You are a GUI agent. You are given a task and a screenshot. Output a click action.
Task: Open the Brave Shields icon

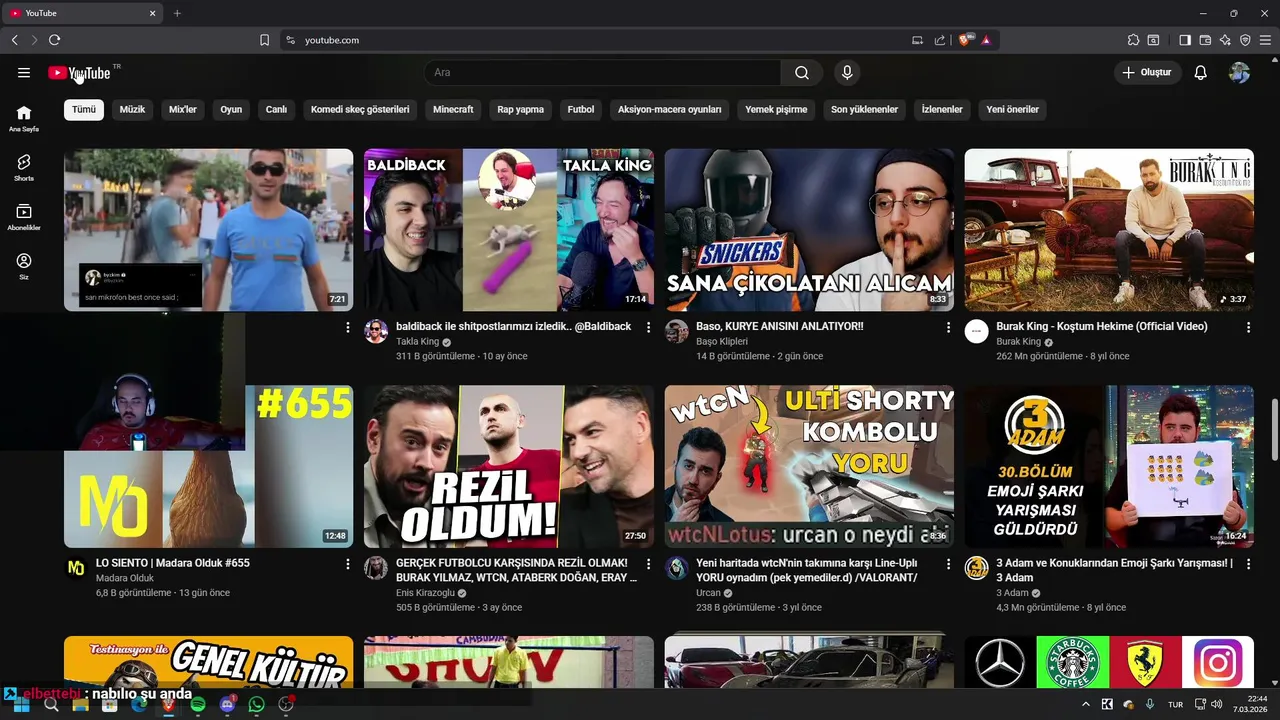coord(965,40)
